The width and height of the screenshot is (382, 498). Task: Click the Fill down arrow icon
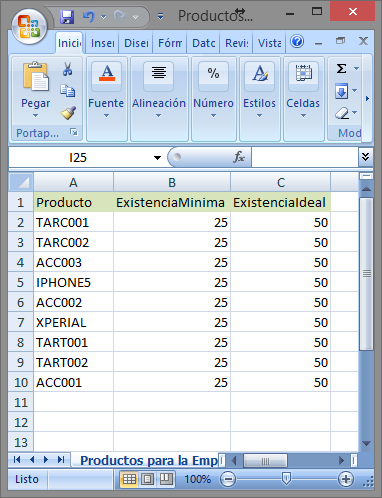pos(342,91)
